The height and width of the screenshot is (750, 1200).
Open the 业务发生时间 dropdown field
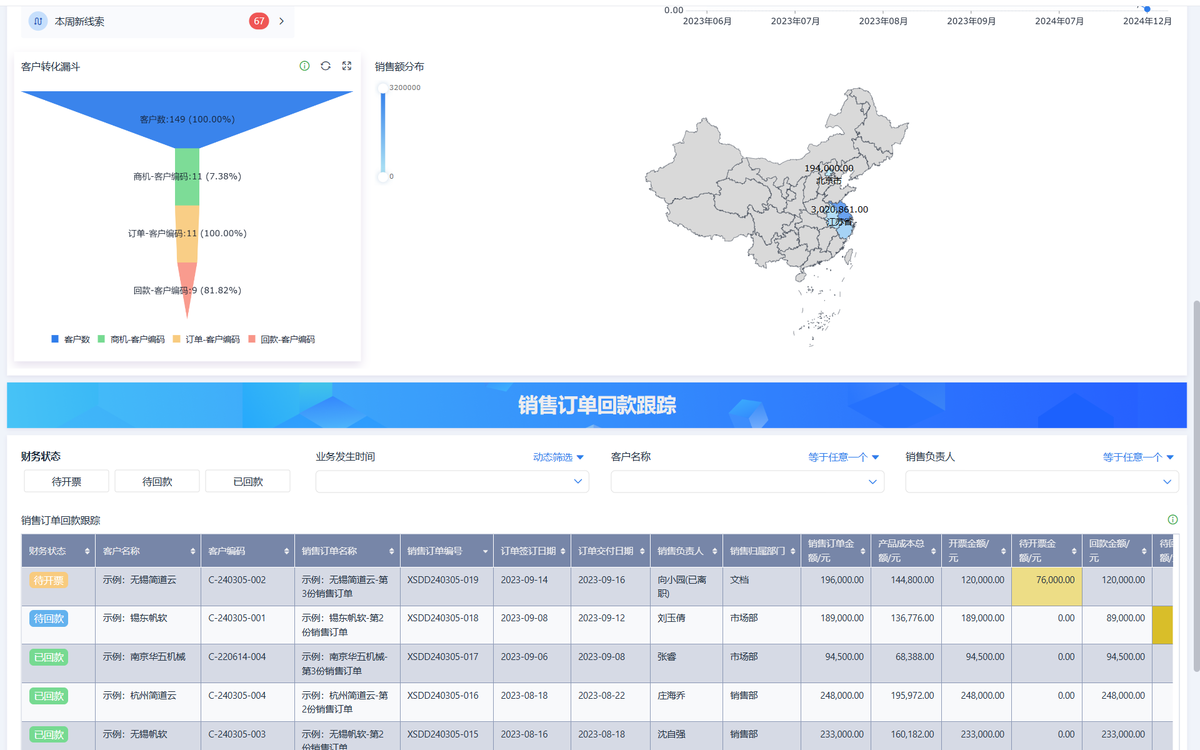(x=452, y=482)
